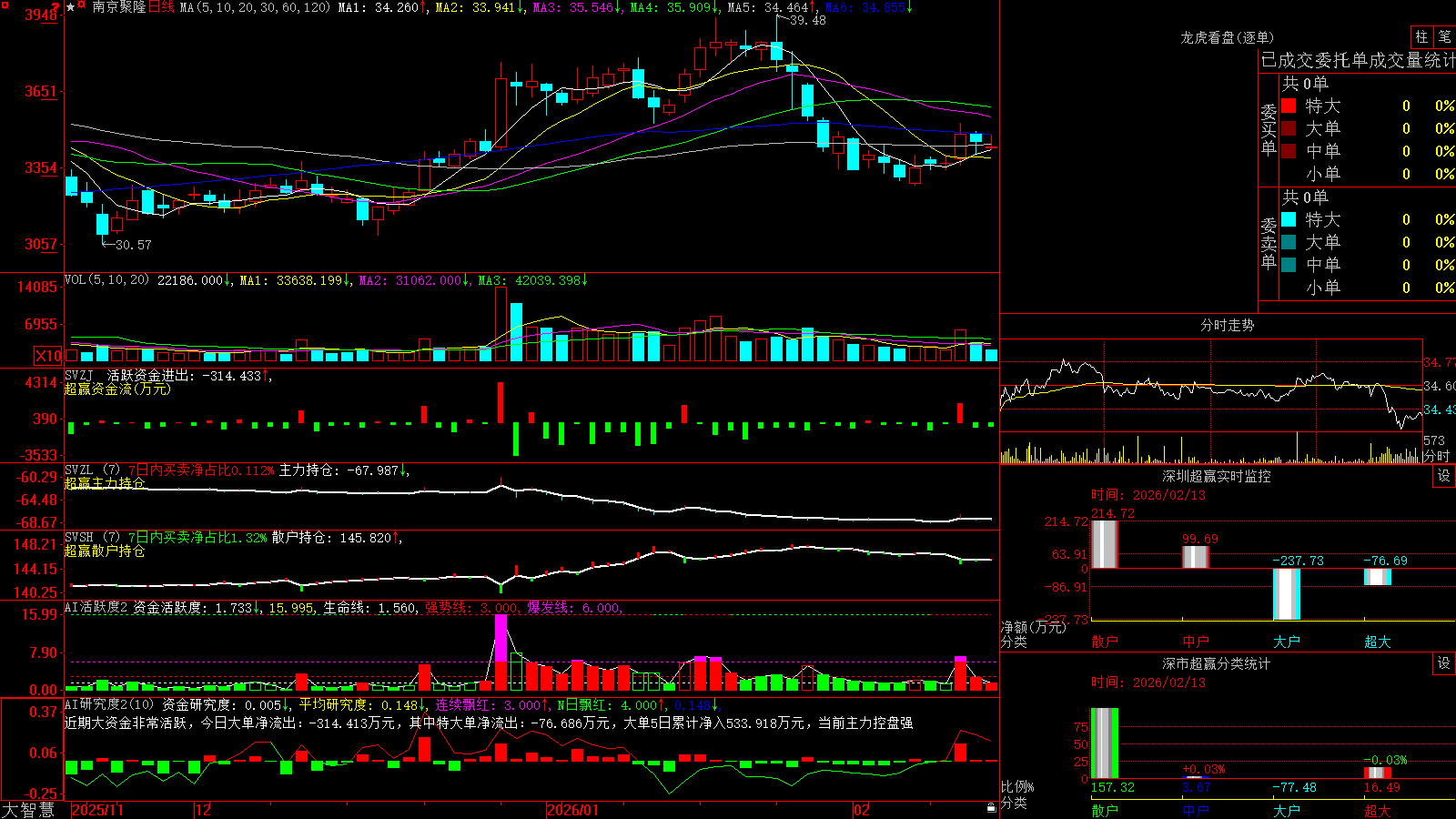Click the 超大 bar valued -76.69

[x=1377, y=577]
